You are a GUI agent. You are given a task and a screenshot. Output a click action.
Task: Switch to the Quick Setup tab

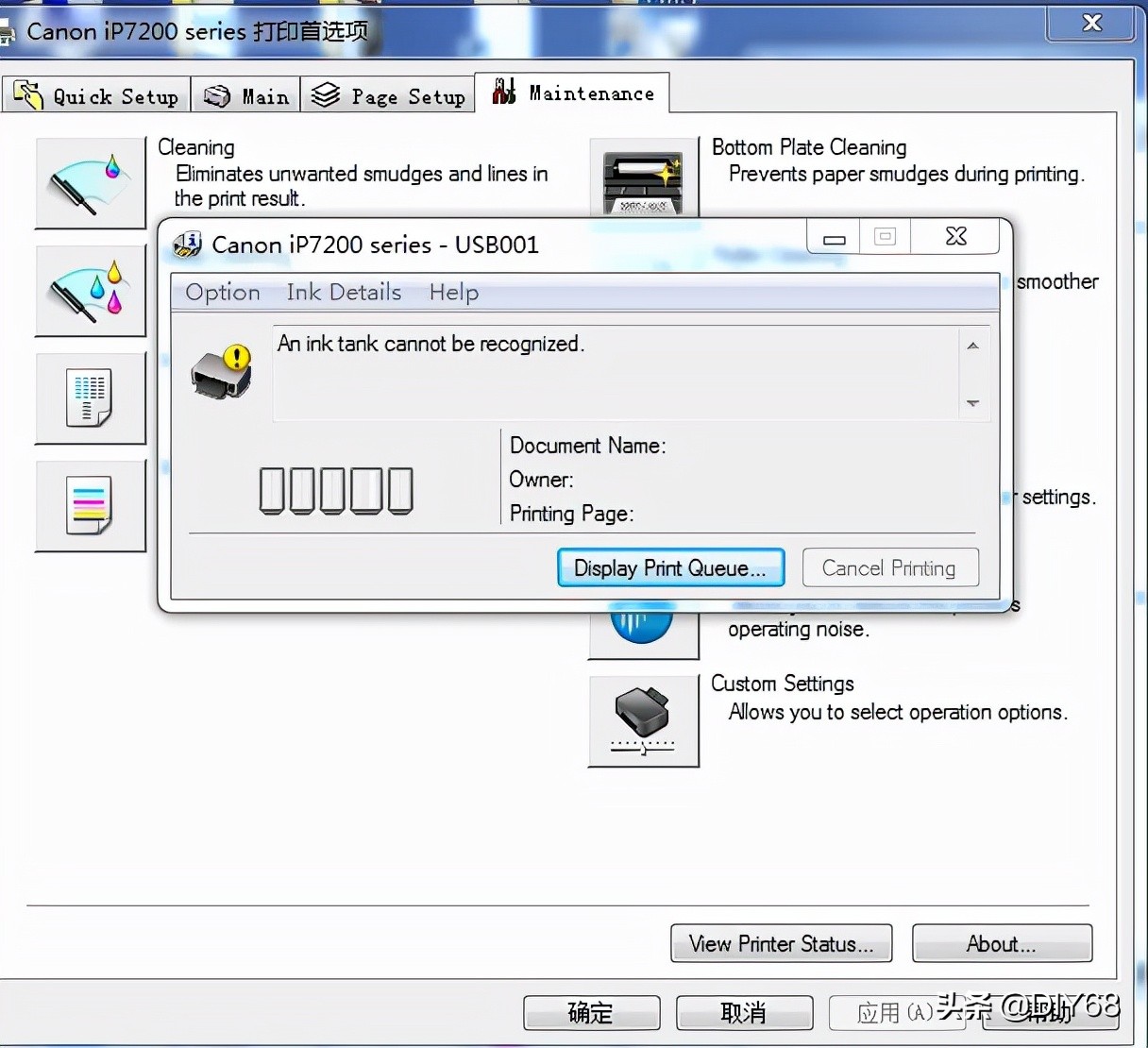point(96,95)
